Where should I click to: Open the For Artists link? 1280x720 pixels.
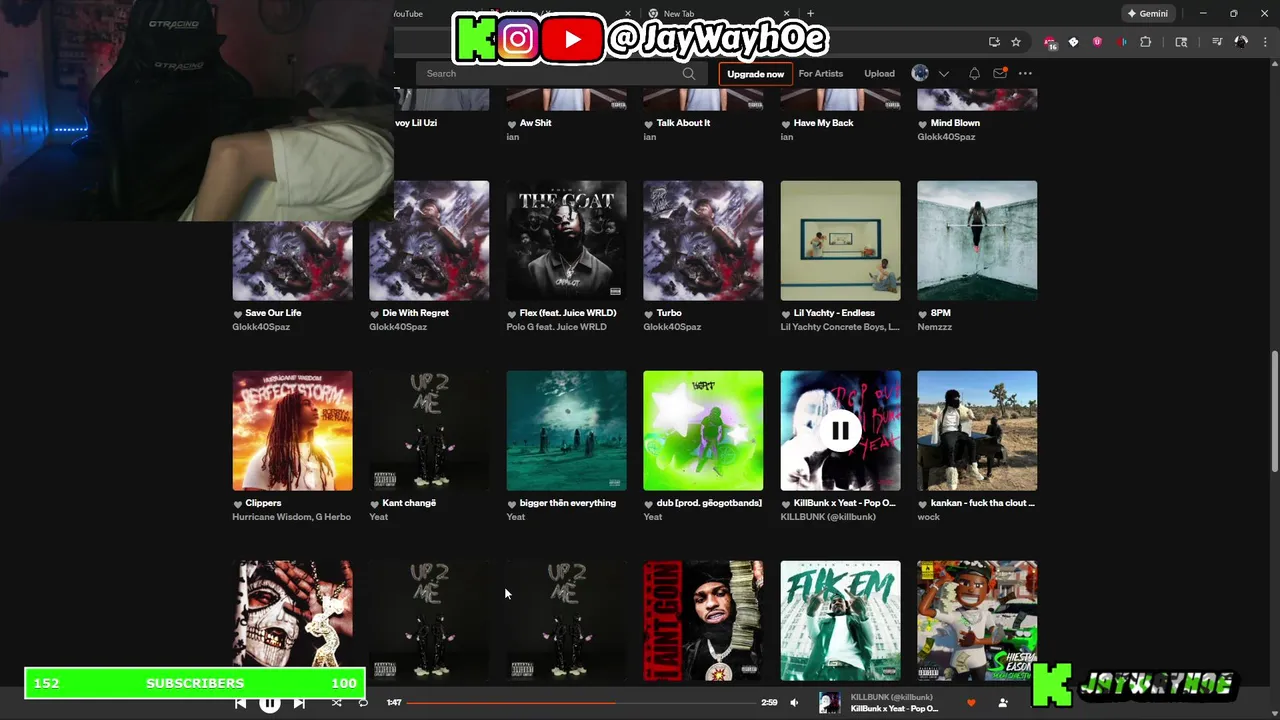tap(821, 73)
